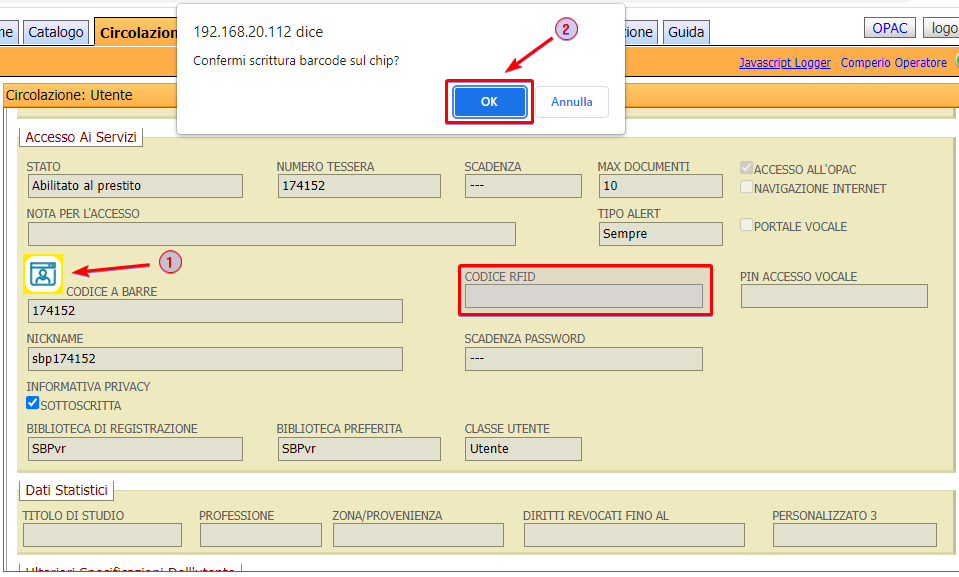Screen dimensions: 959x577
Task: Click the RFID card write icon
Action: tap(43, 273)
